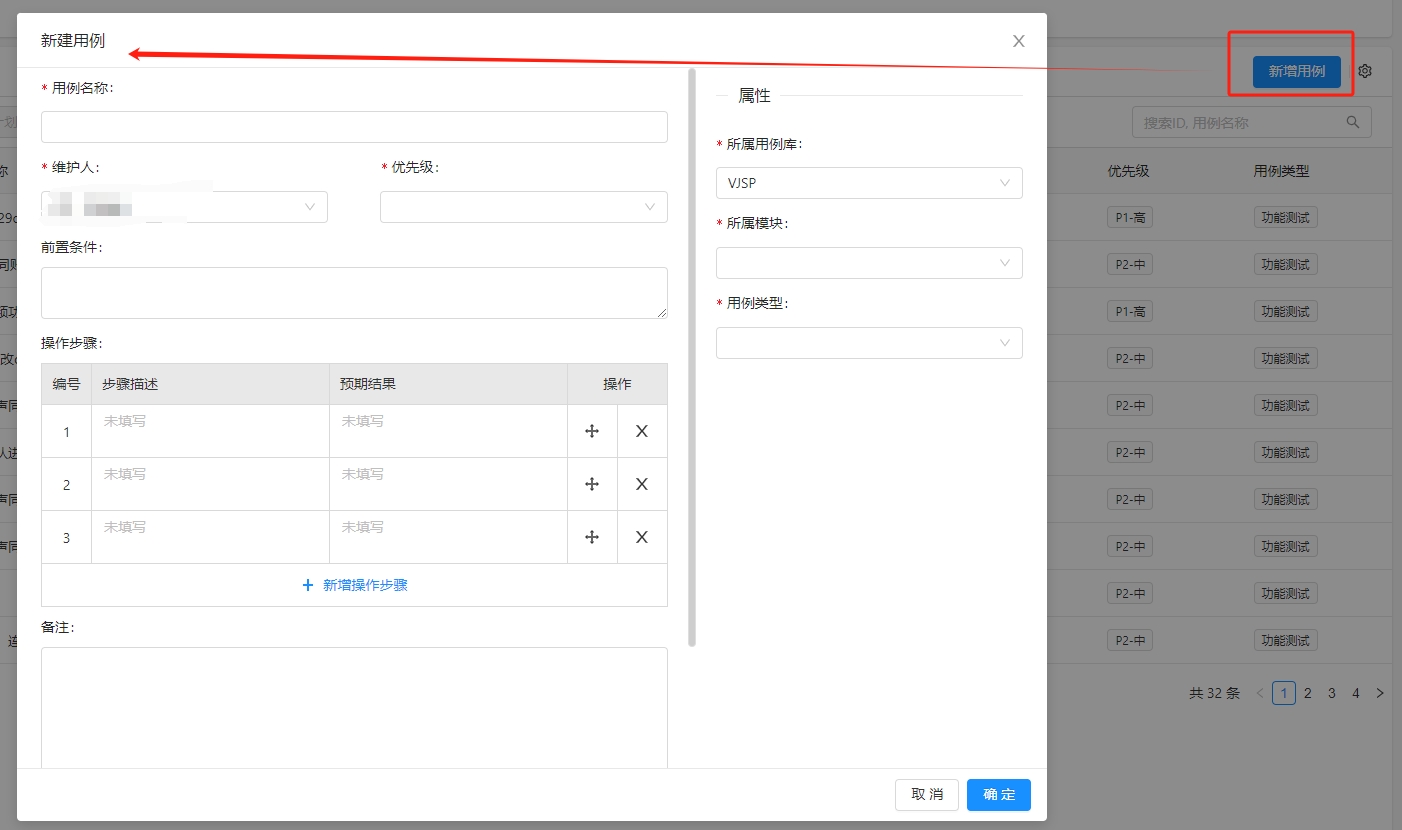Click the 用例名称 input field
This screenshot has height=830, width=1402.
(x=354, y=127)
